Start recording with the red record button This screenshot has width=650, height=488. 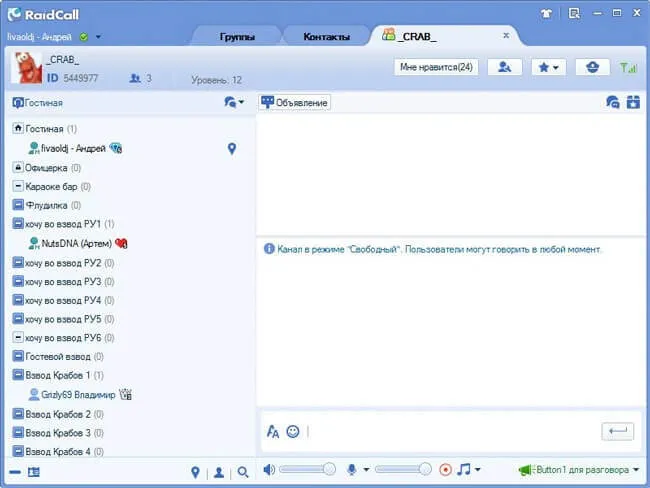click(x=446, y=469)
